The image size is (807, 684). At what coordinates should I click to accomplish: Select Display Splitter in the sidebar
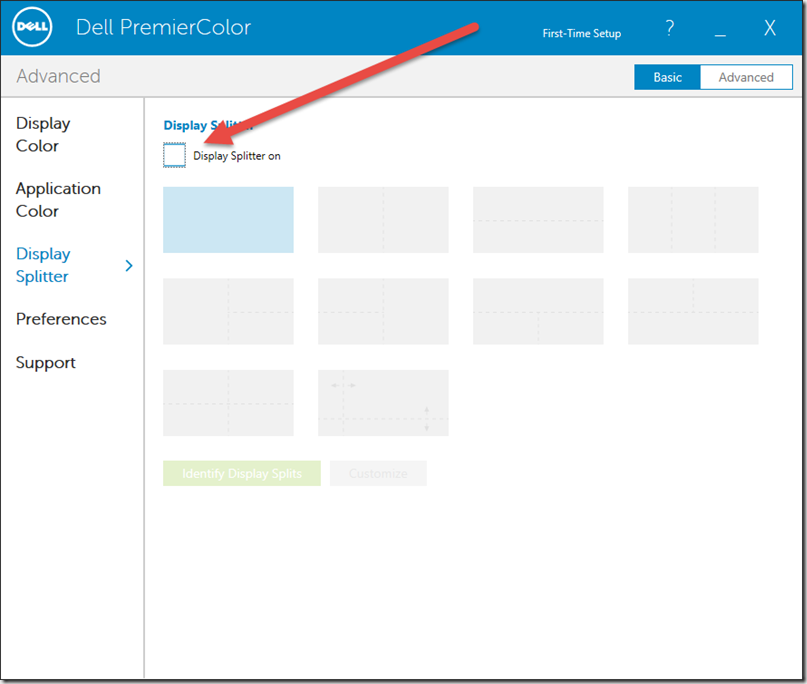click(x=43, y=265)
